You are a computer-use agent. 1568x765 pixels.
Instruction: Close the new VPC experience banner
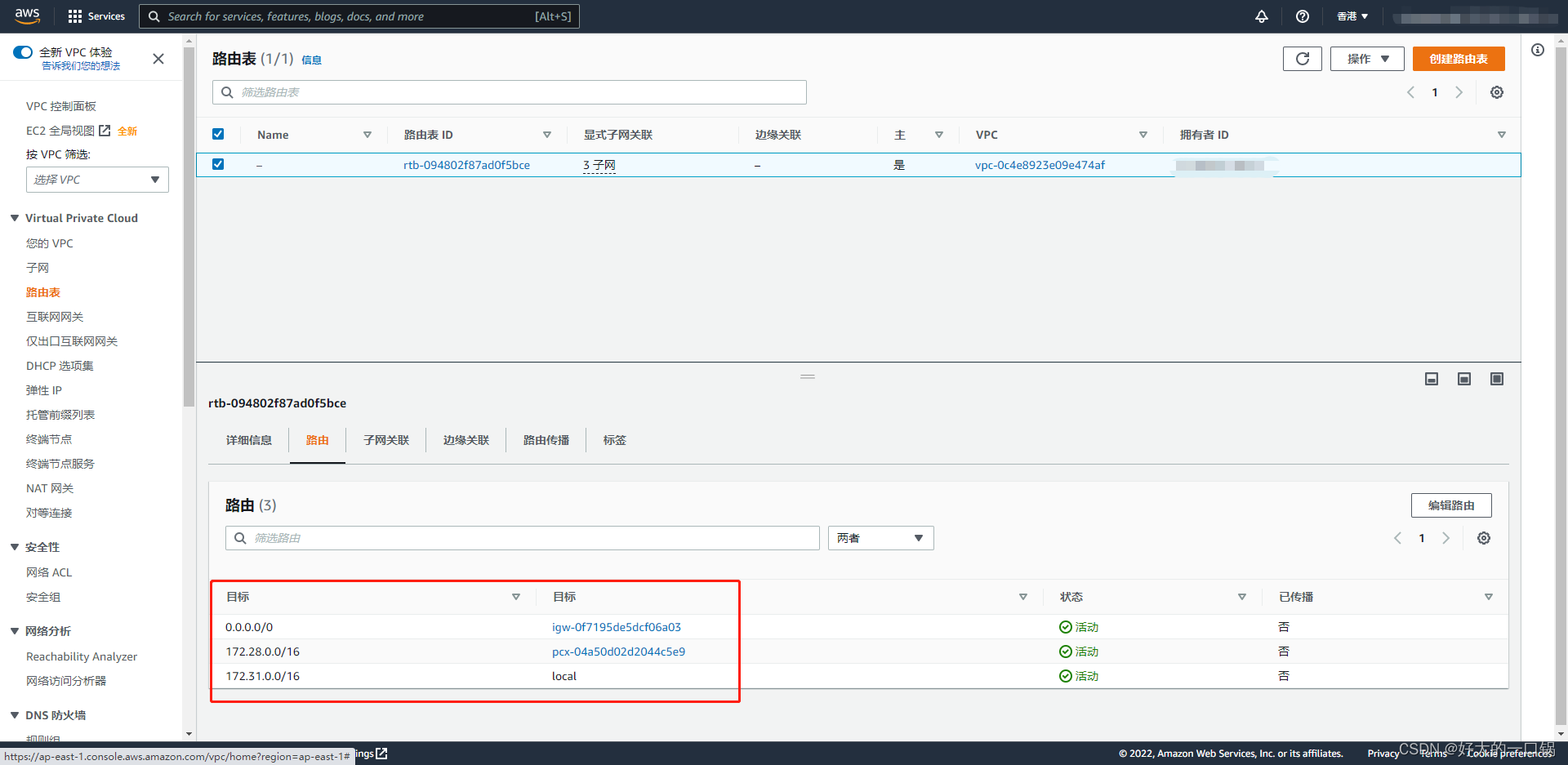[x=158, y=59]
